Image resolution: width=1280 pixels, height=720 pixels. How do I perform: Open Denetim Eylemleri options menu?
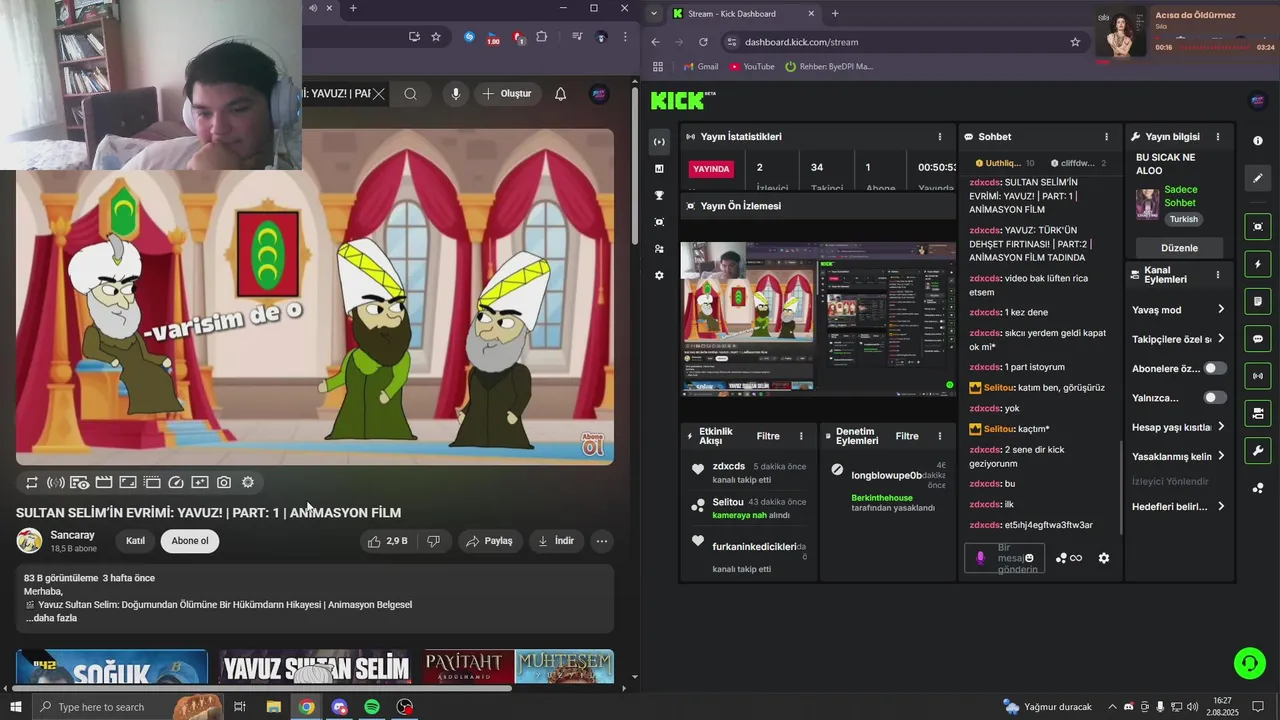coord(939,436)
